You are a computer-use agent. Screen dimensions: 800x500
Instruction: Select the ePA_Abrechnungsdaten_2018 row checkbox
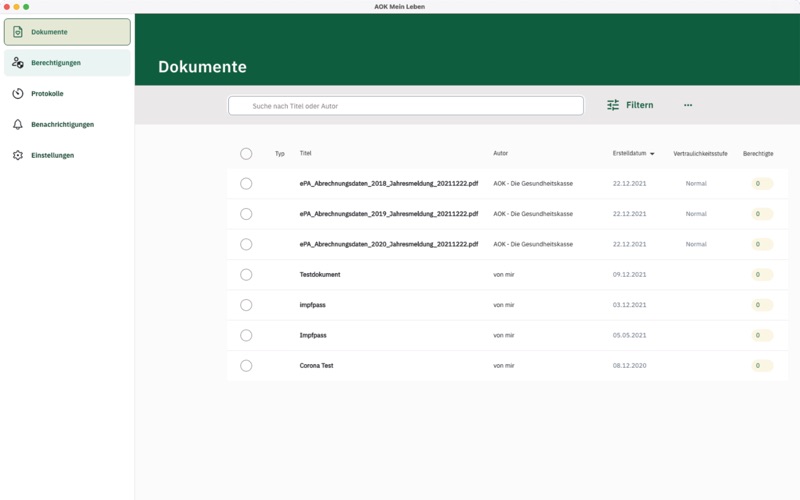tap(246, 184)
